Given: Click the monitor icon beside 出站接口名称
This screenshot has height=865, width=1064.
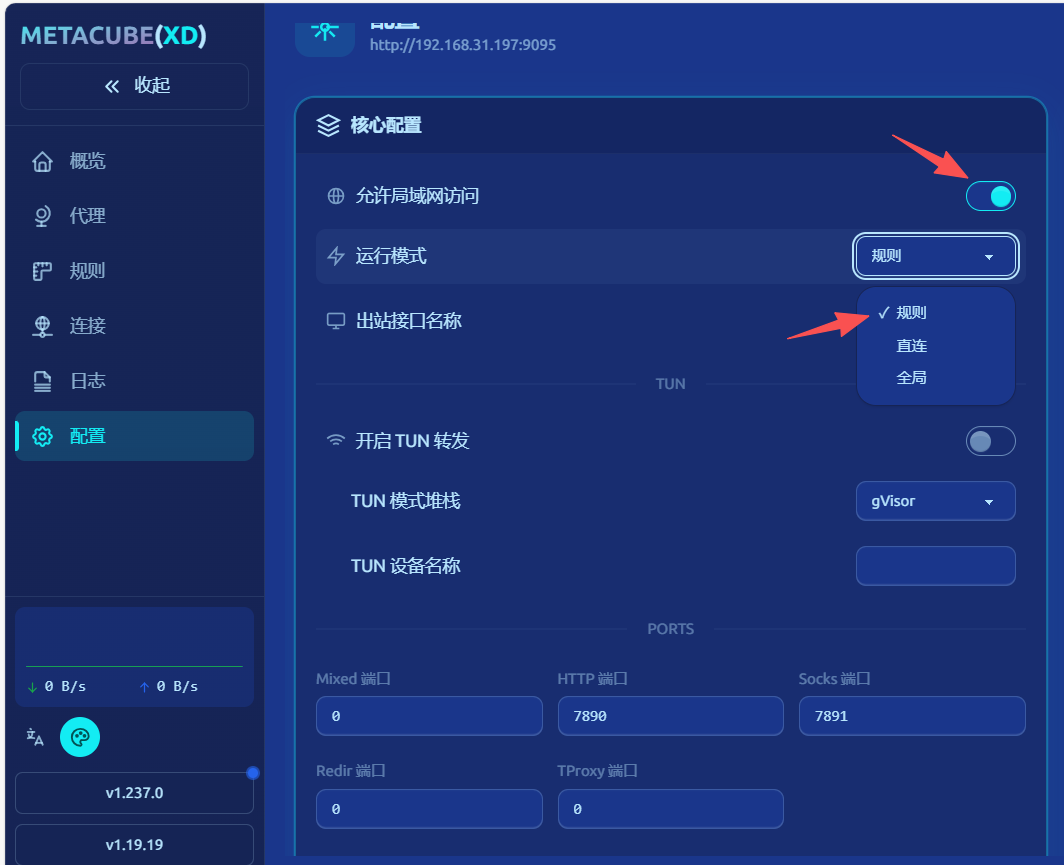Looking at the screenshot, I should click(x=336, y=321).
